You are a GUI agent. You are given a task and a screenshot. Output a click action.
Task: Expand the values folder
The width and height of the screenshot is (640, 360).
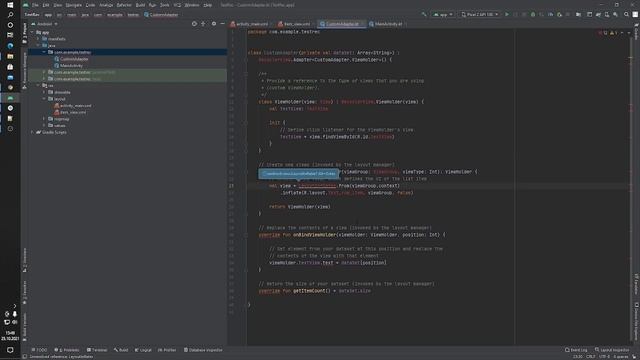(44, 125)
